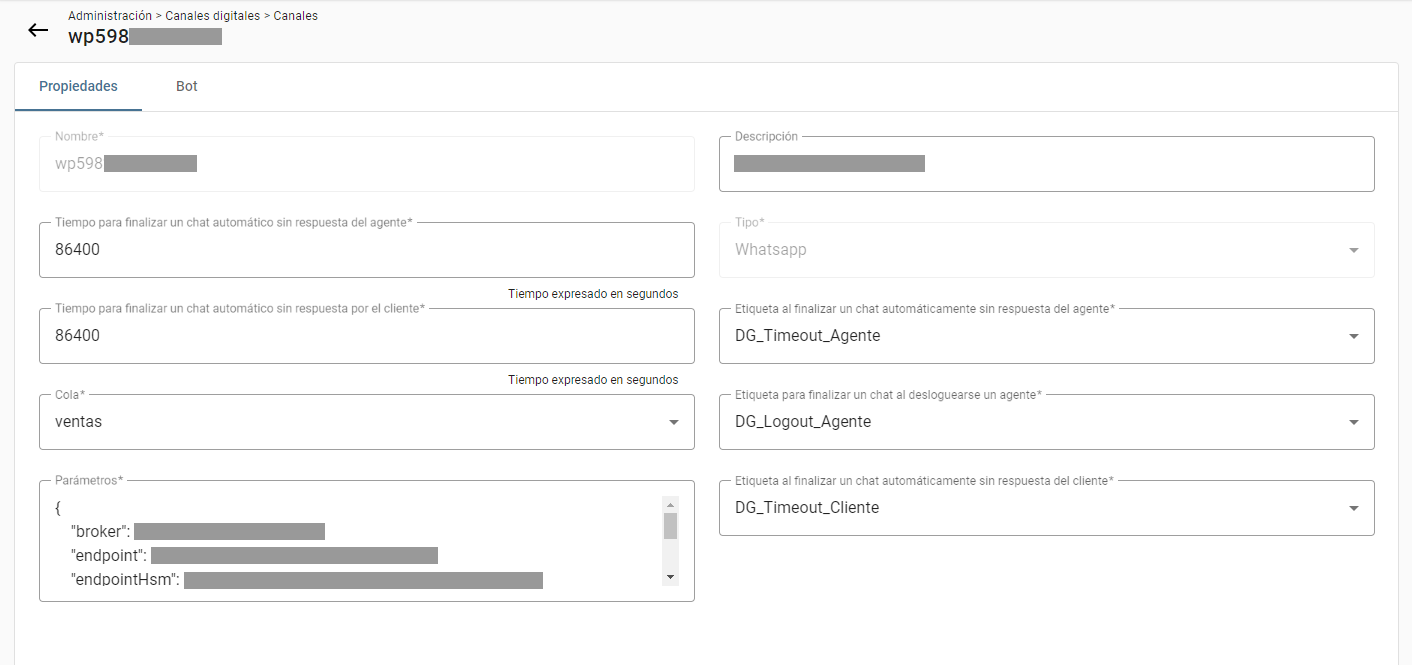Open Canales digitales in the breadcrumb

tap(212, 16)
